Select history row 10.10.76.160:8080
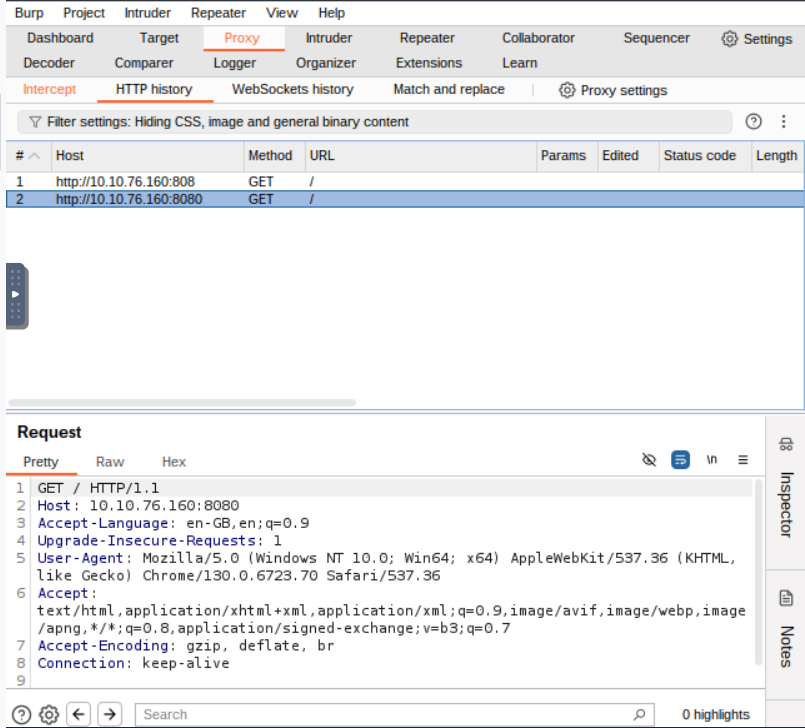The width and height of the screenshot is (805, 728). (x=405, y=199)
